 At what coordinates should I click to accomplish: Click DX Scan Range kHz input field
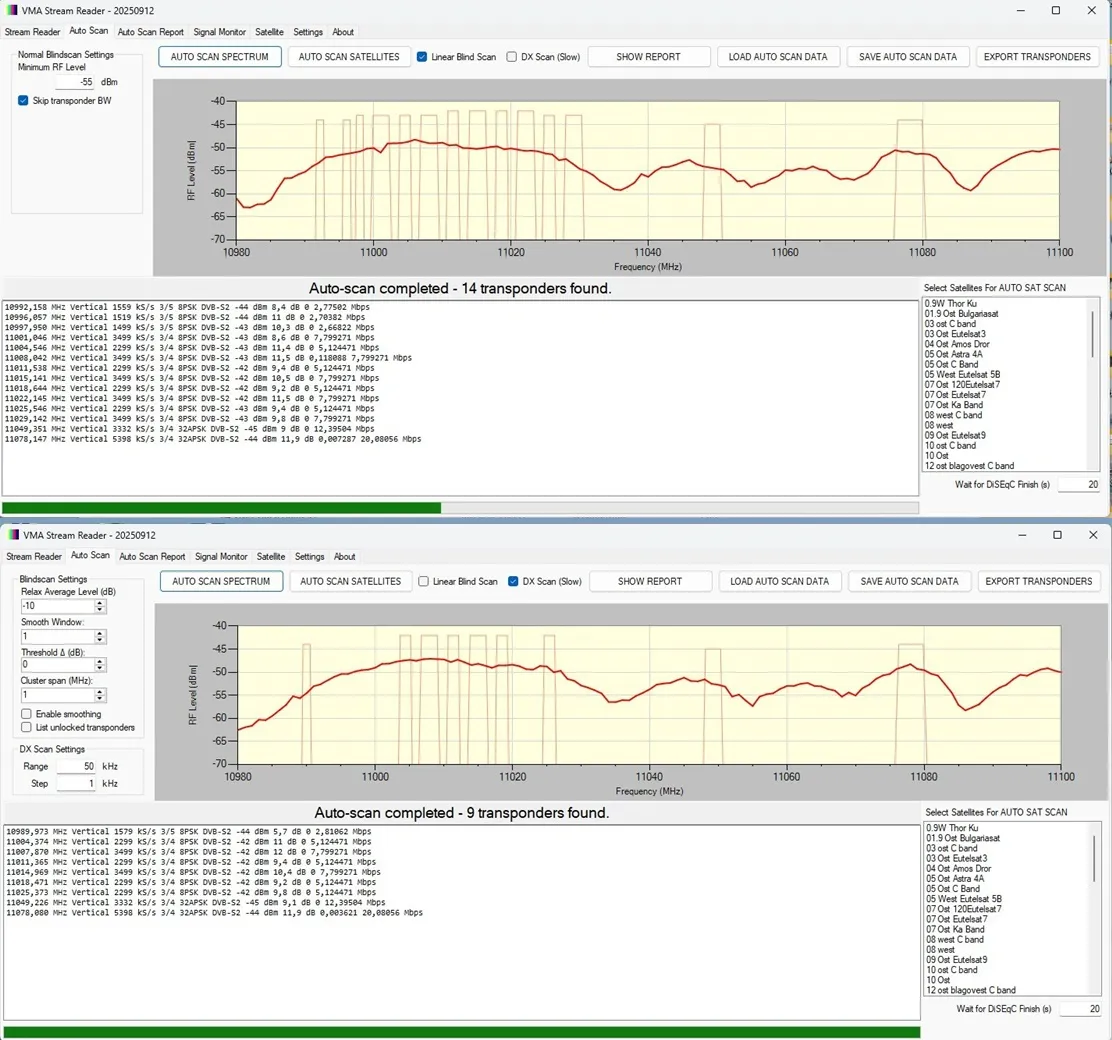pyautogui.click(x=76, y=766)
